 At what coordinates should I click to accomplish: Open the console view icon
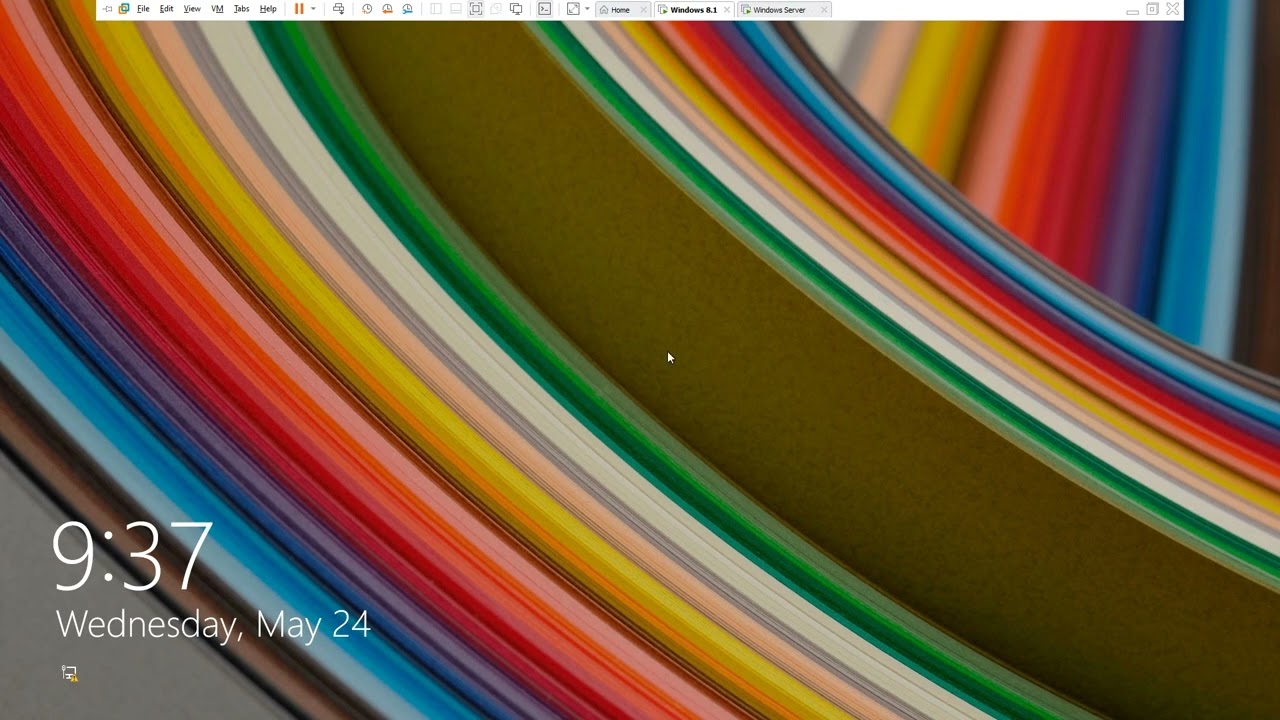[544, 9]
